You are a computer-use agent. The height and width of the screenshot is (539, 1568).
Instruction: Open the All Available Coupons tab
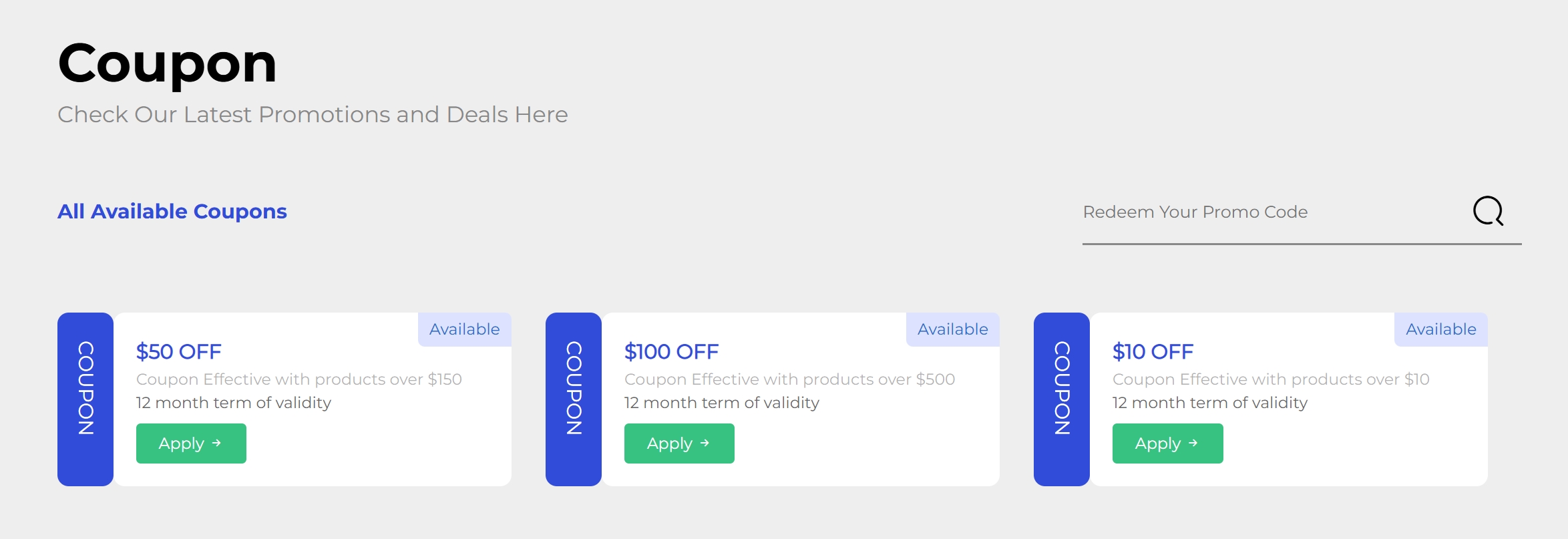coord(172,211)
